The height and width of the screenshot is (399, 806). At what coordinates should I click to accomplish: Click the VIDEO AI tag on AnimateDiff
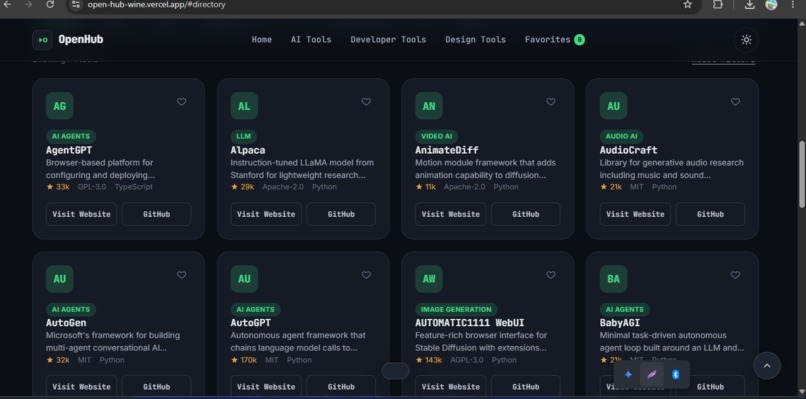[x=436, y=136]
